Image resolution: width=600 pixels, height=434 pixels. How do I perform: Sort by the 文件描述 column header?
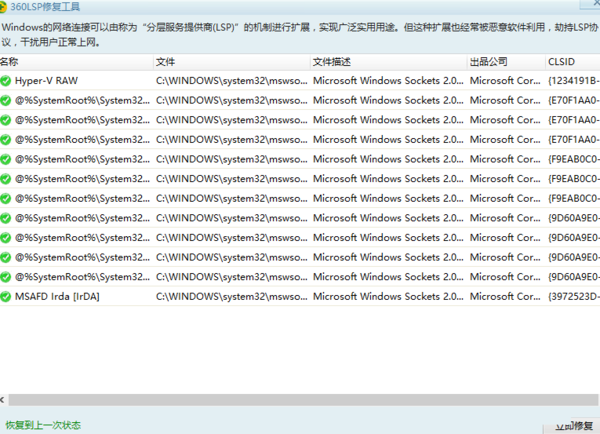389,62
